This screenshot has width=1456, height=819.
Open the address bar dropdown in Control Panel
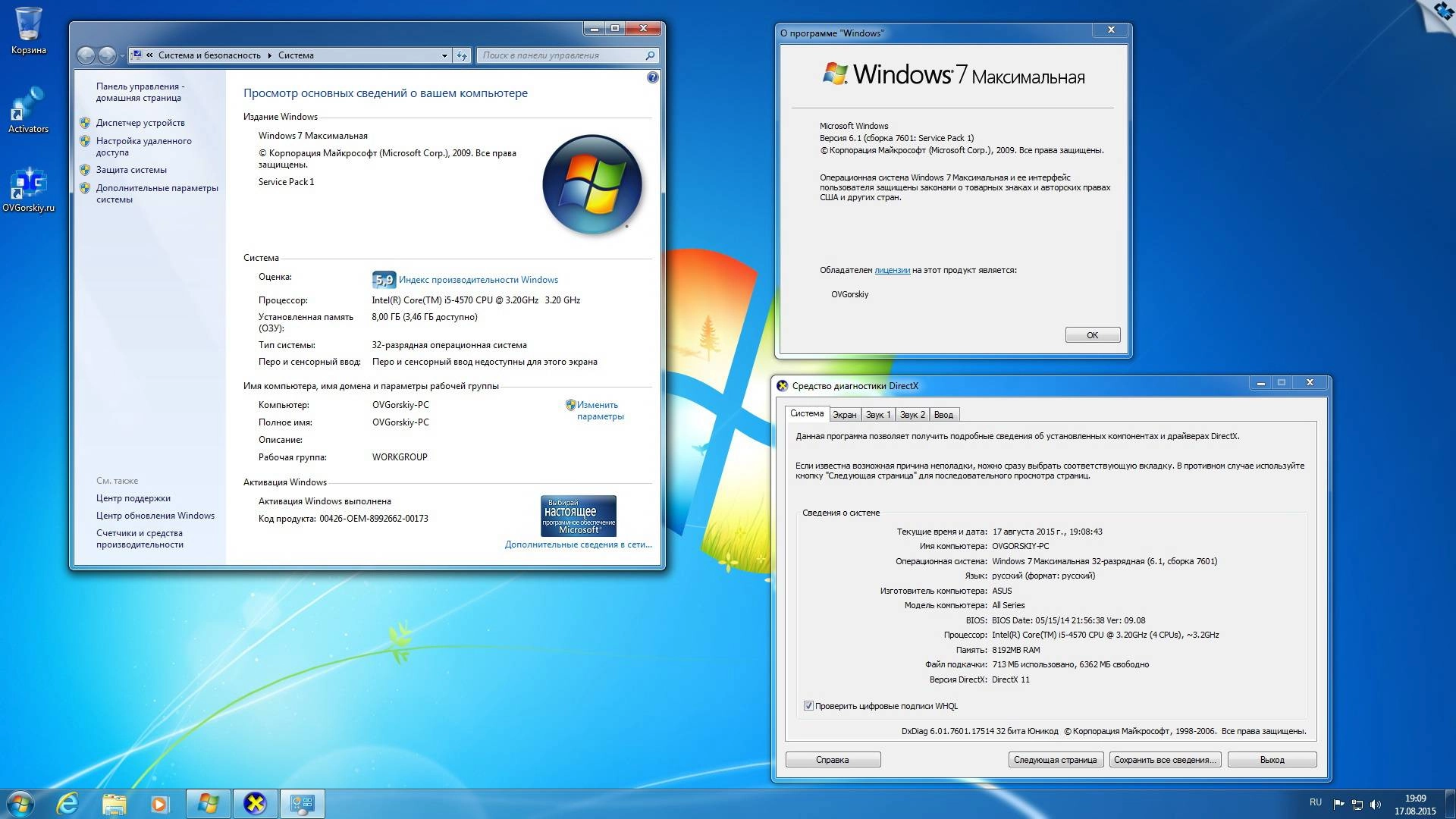point(444,55)
